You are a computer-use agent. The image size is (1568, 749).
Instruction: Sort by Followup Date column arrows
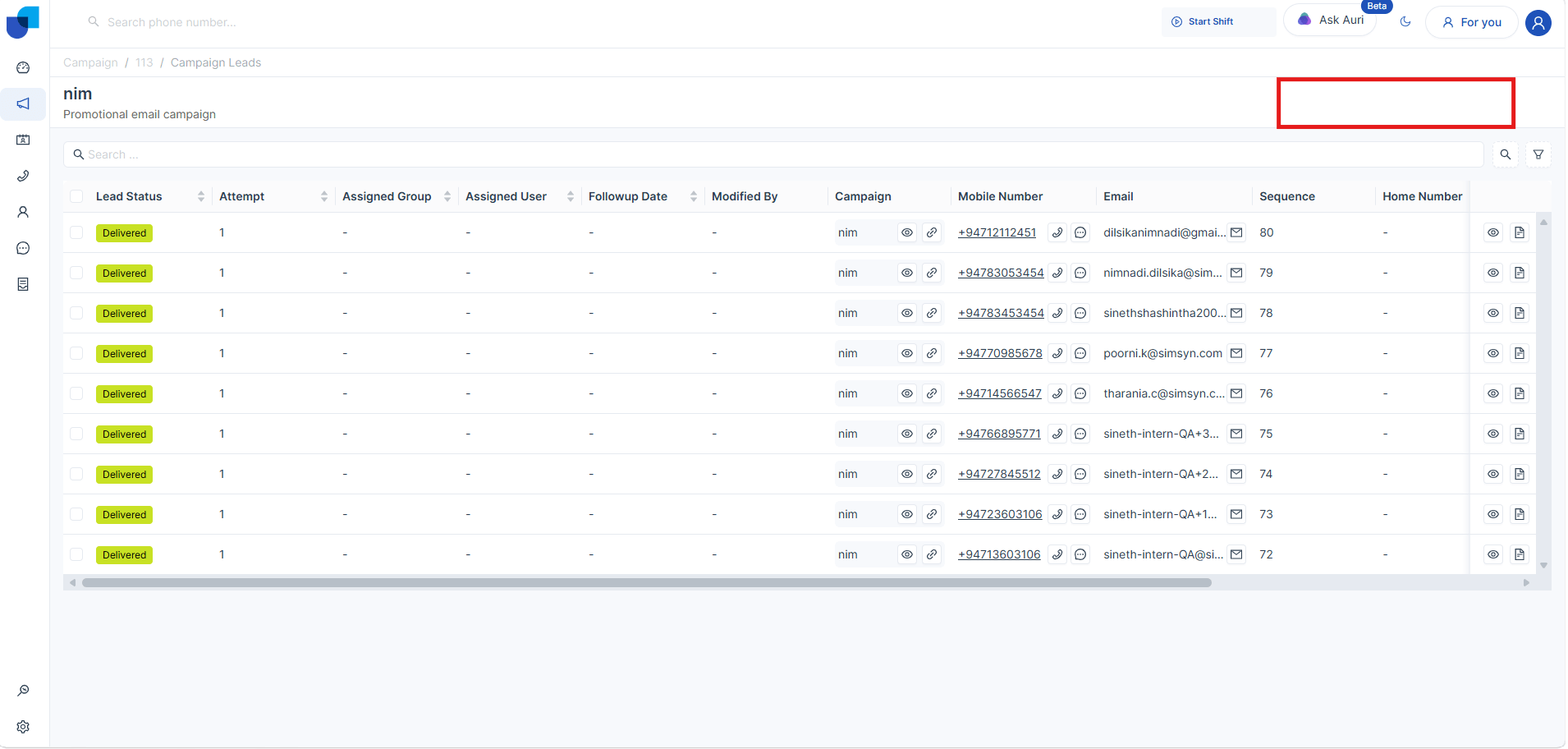(694, 196)
